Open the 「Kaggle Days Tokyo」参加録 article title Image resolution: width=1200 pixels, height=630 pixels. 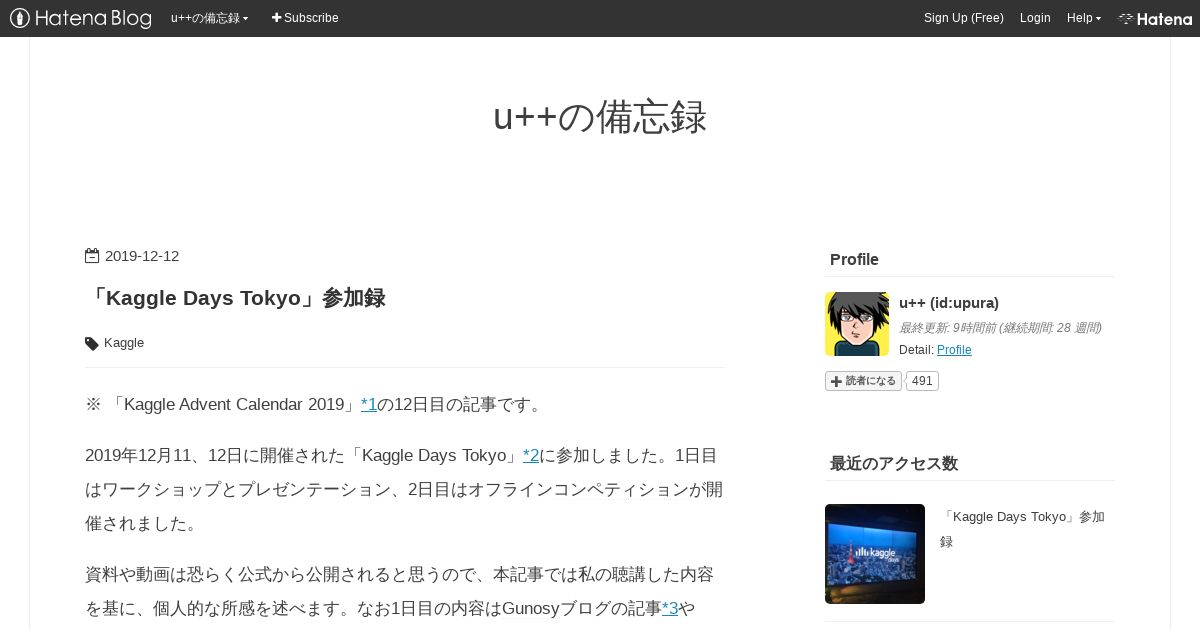click(235, 298)
